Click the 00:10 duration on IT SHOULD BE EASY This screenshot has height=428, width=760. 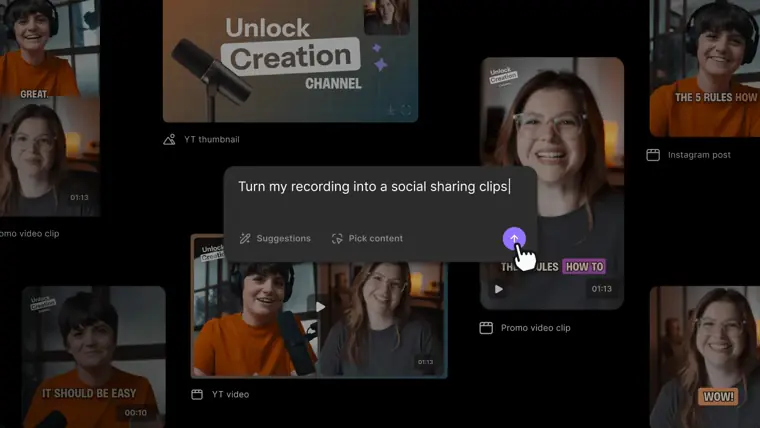[136, 413]
